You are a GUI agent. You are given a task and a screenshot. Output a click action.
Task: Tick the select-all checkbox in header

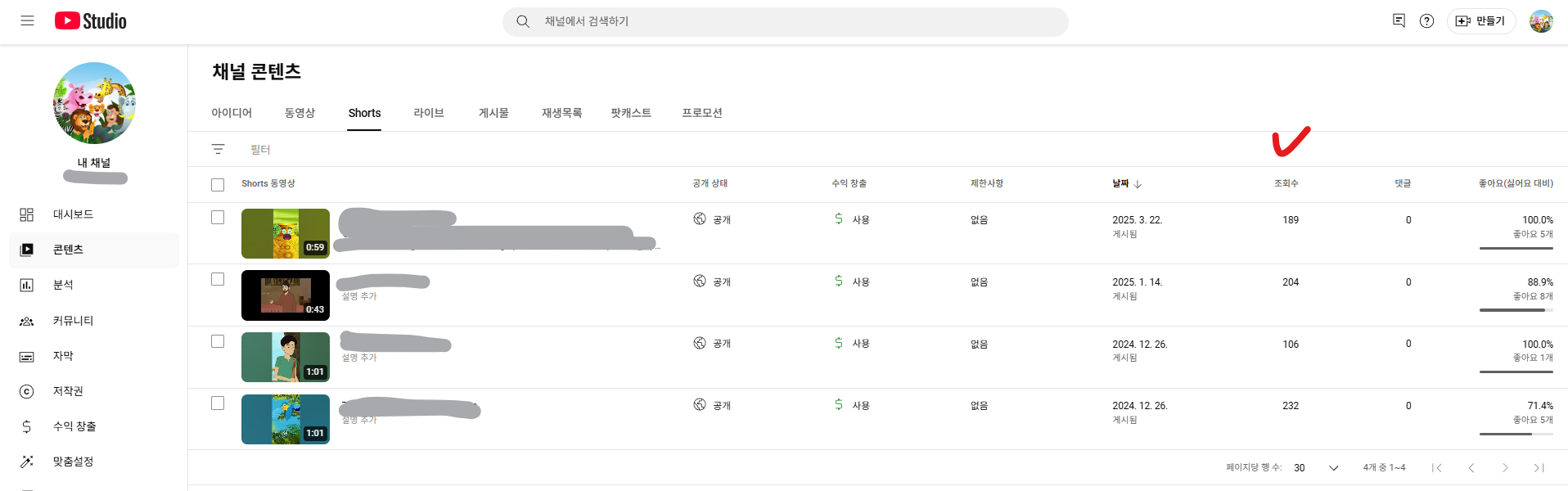click(x=218, y=185)
